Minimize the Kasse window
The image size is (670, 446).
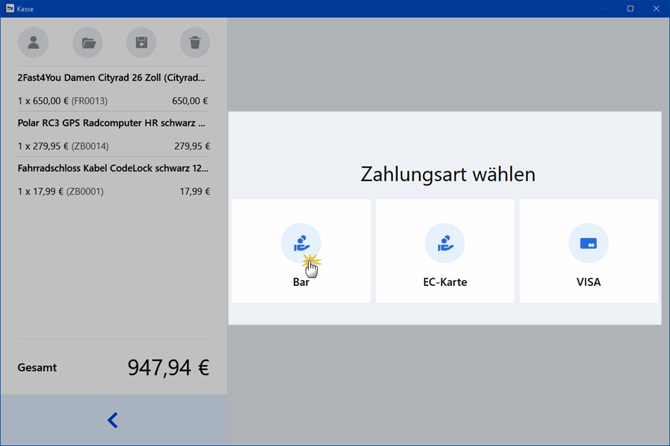pos(604,8)
